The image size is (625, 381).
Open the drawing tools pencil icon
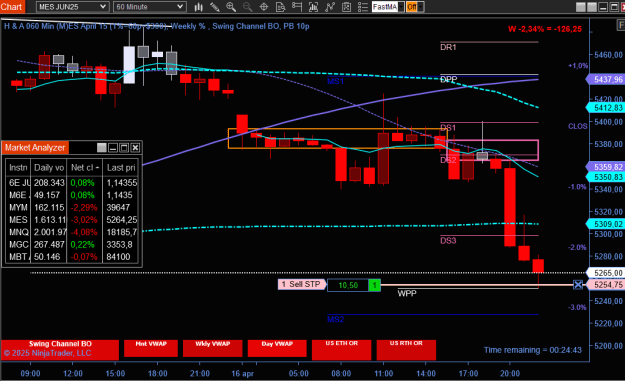click(x=214, y=7)
